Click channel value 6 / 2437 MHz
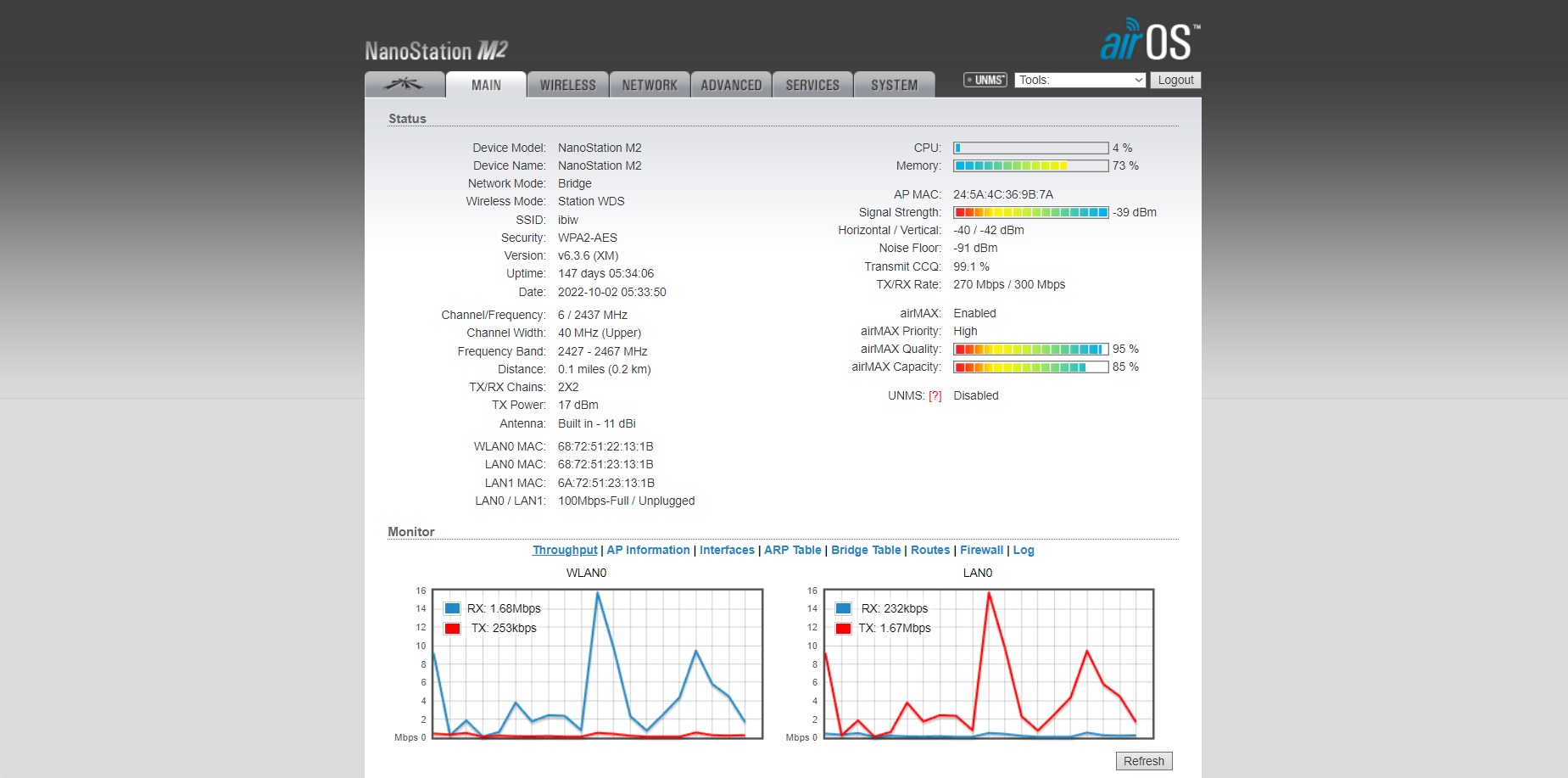 (592, 315)
